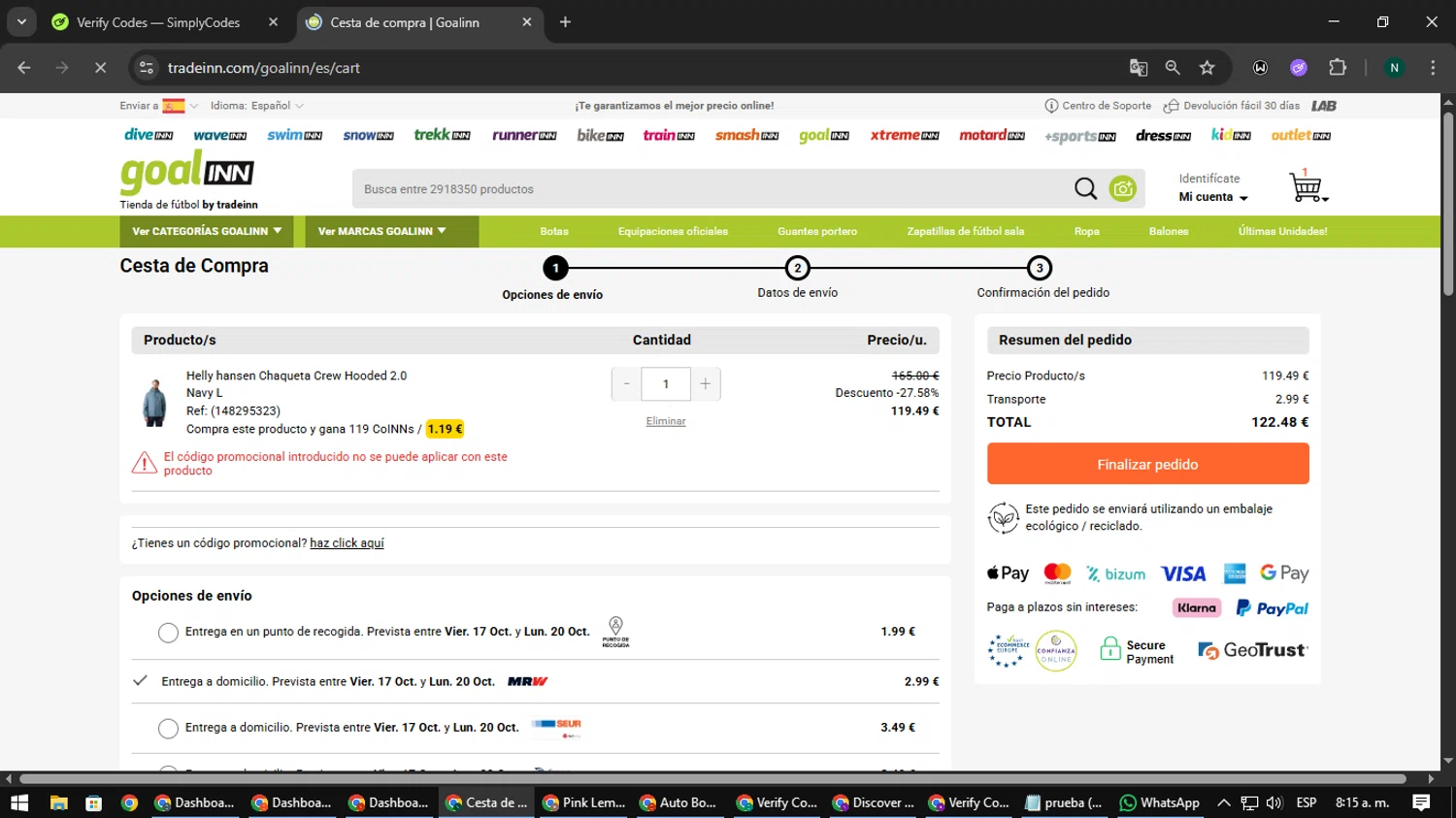Image resolution: width=1456 pixels, height=818 pixels.
Task: Open Centro de Soporte link
Action: (1098, 106)
